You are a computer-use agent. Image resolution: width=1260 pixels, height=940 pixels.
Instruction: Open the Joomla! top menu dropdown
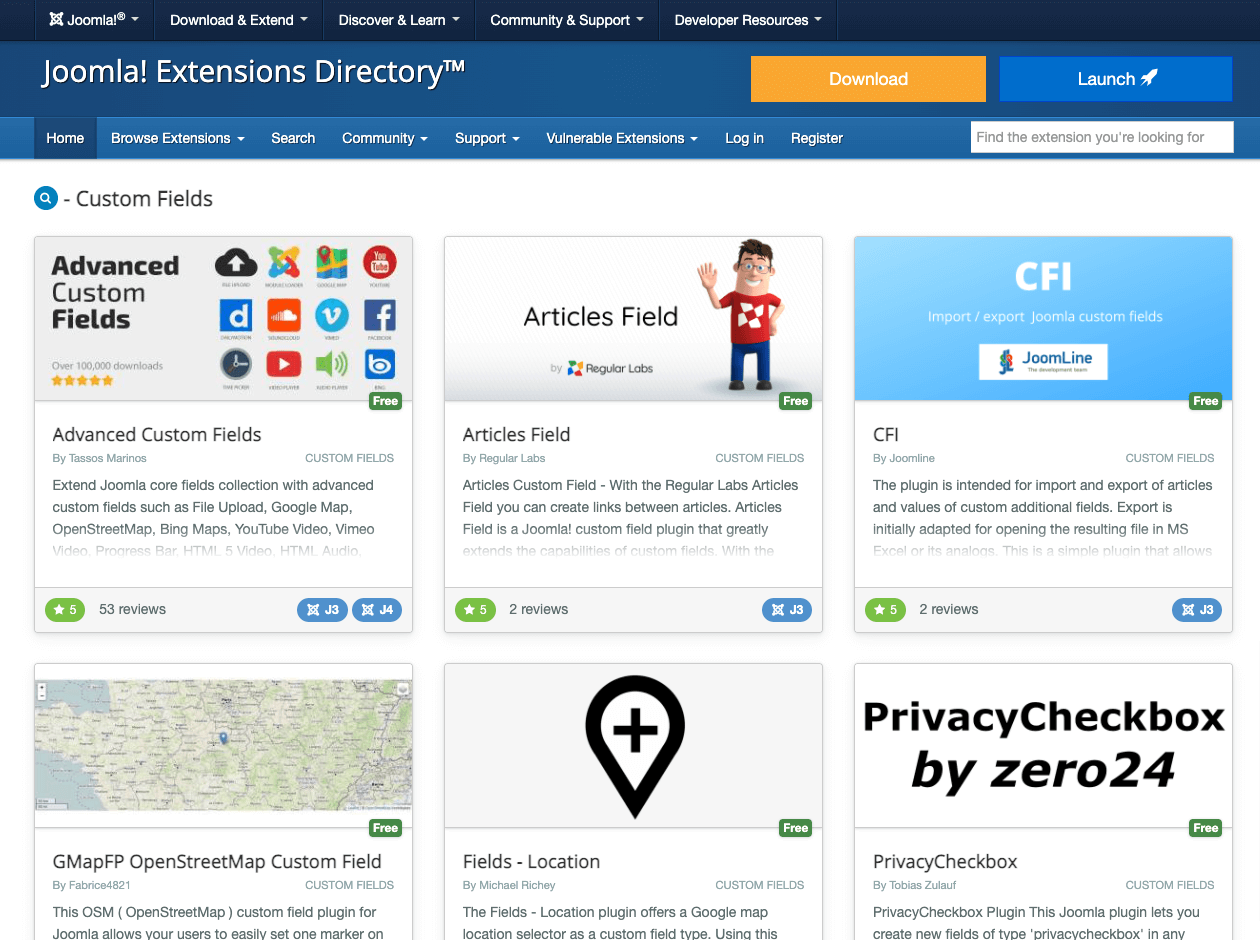pos(94,20)
